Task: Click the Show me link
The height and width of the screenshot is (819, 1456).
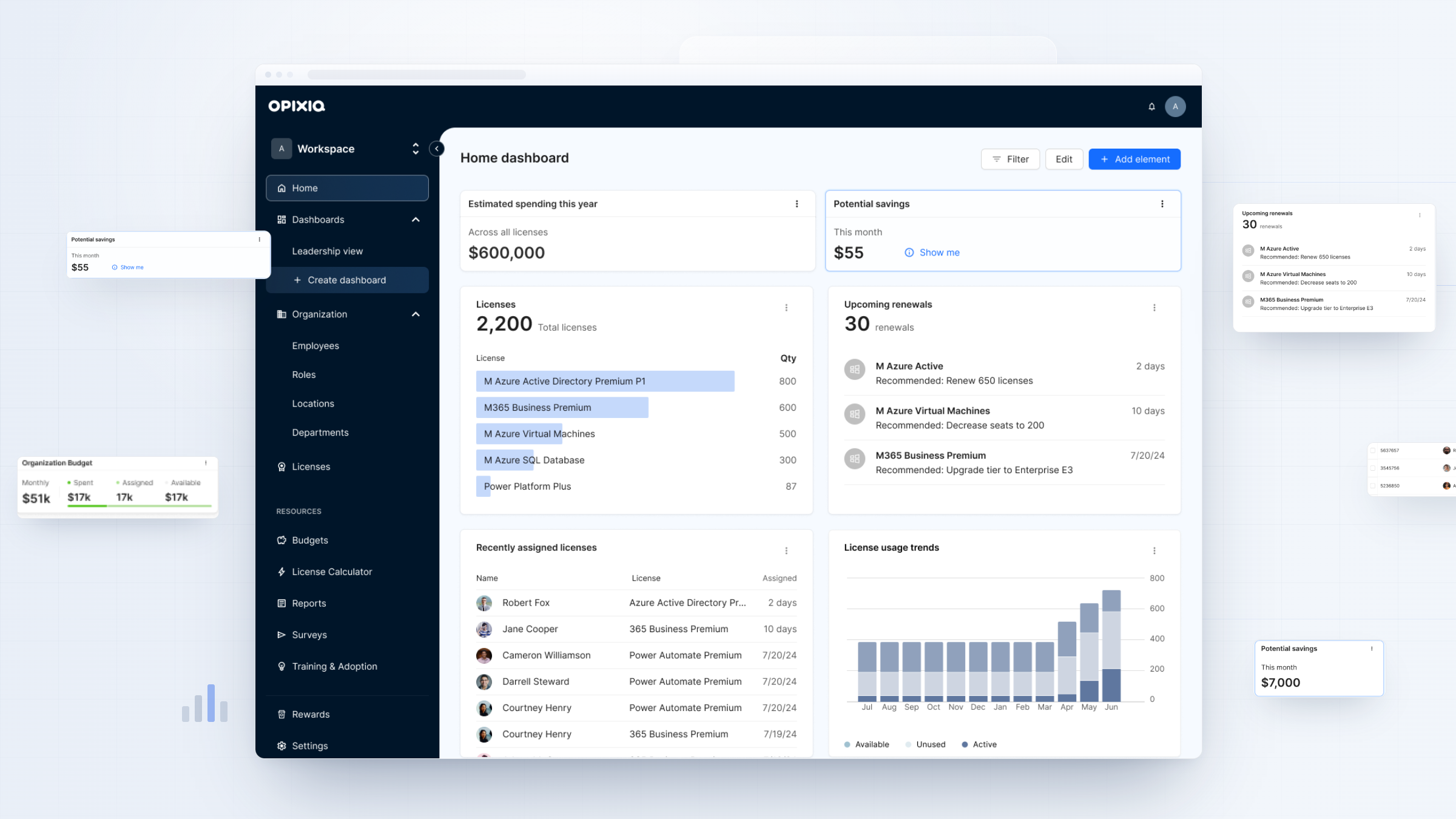Action: coord(939,252)
